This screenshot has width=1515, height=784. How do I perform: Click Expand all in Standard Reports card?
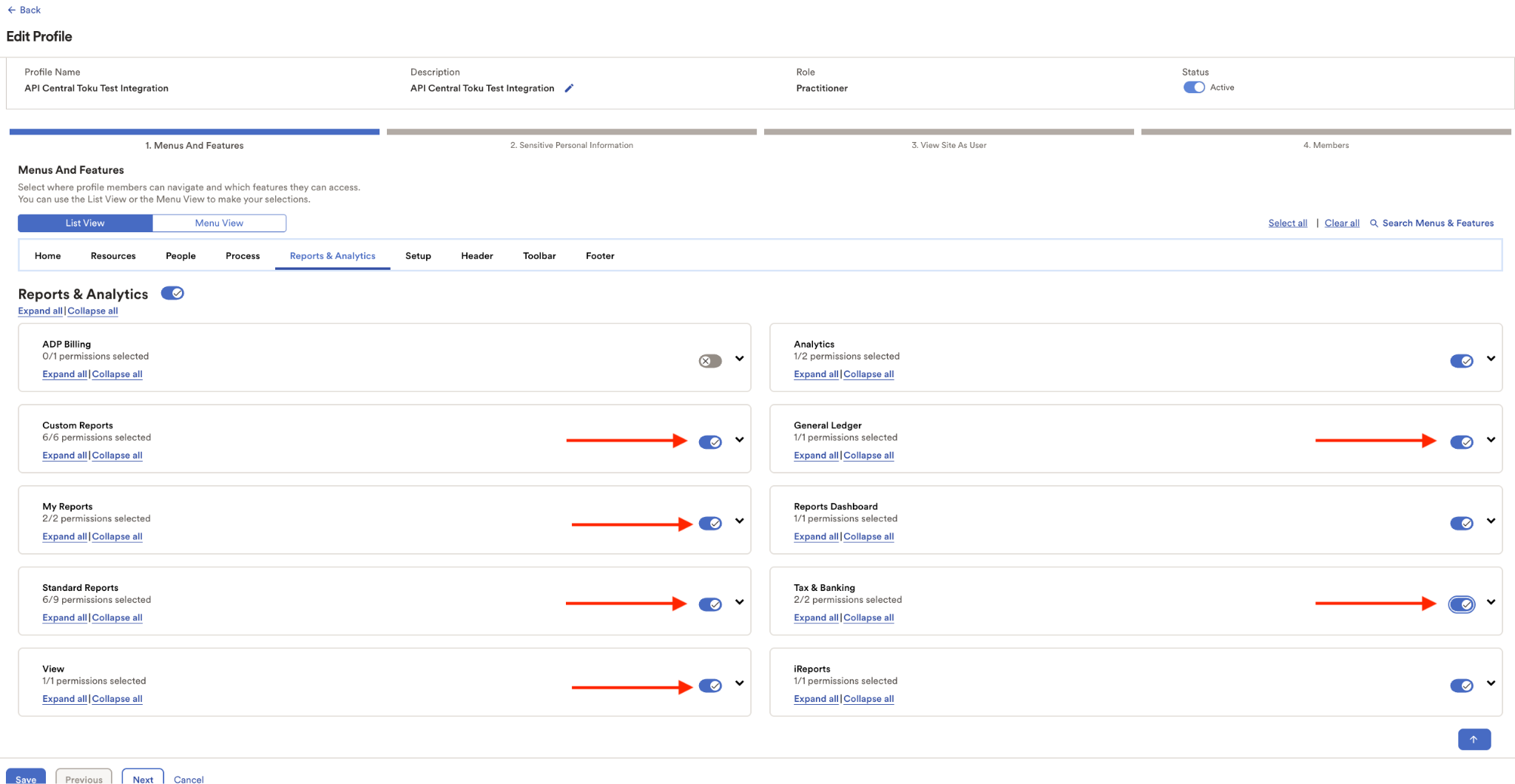point(64,618)
